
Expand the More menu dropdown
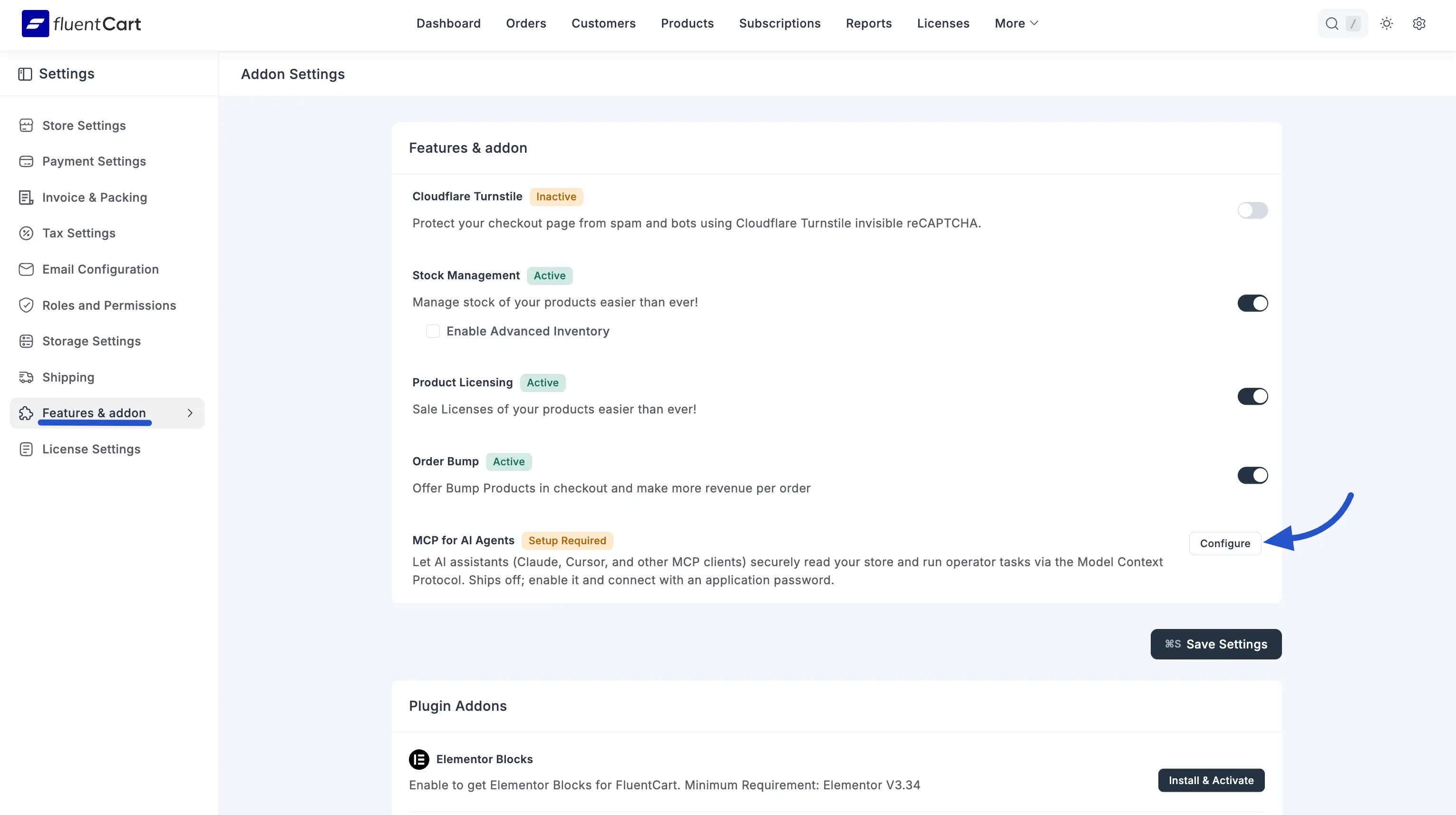click(1016, 23)
